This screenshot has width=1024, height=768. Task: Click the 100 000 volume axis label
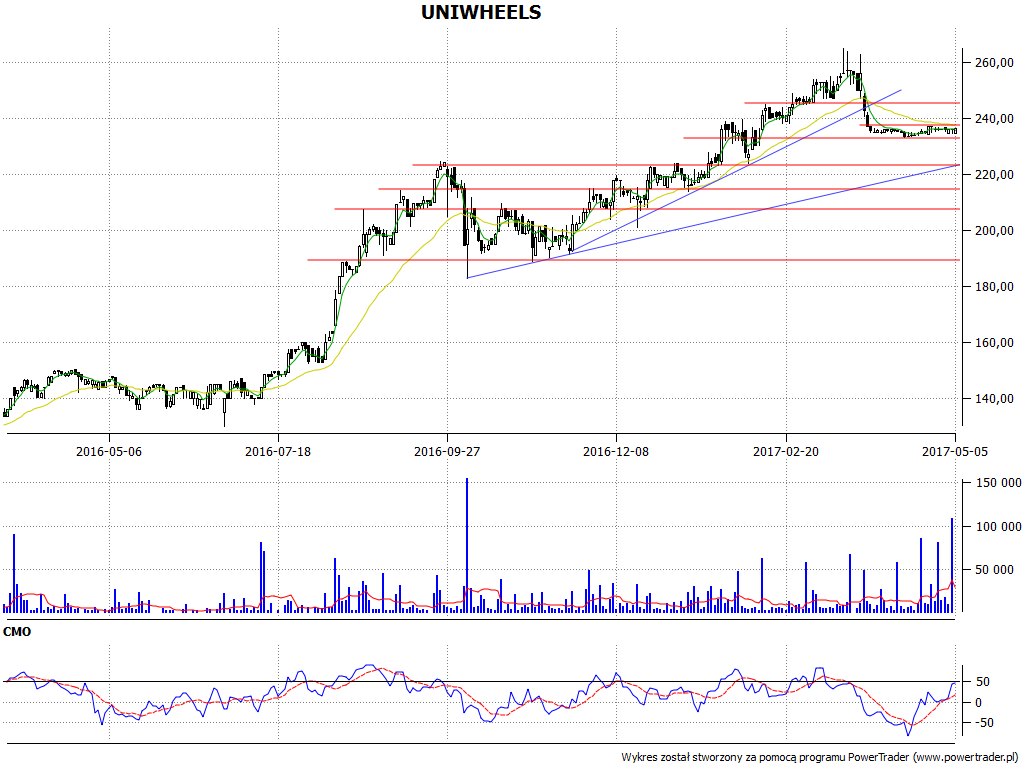click(998, 527)
